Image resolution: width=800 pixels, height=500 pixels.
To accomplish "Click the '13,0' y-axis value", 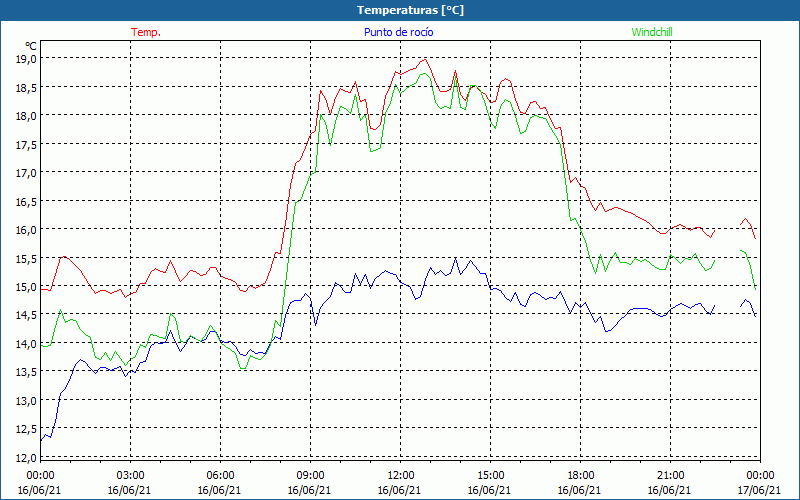I will pos(26,401).
